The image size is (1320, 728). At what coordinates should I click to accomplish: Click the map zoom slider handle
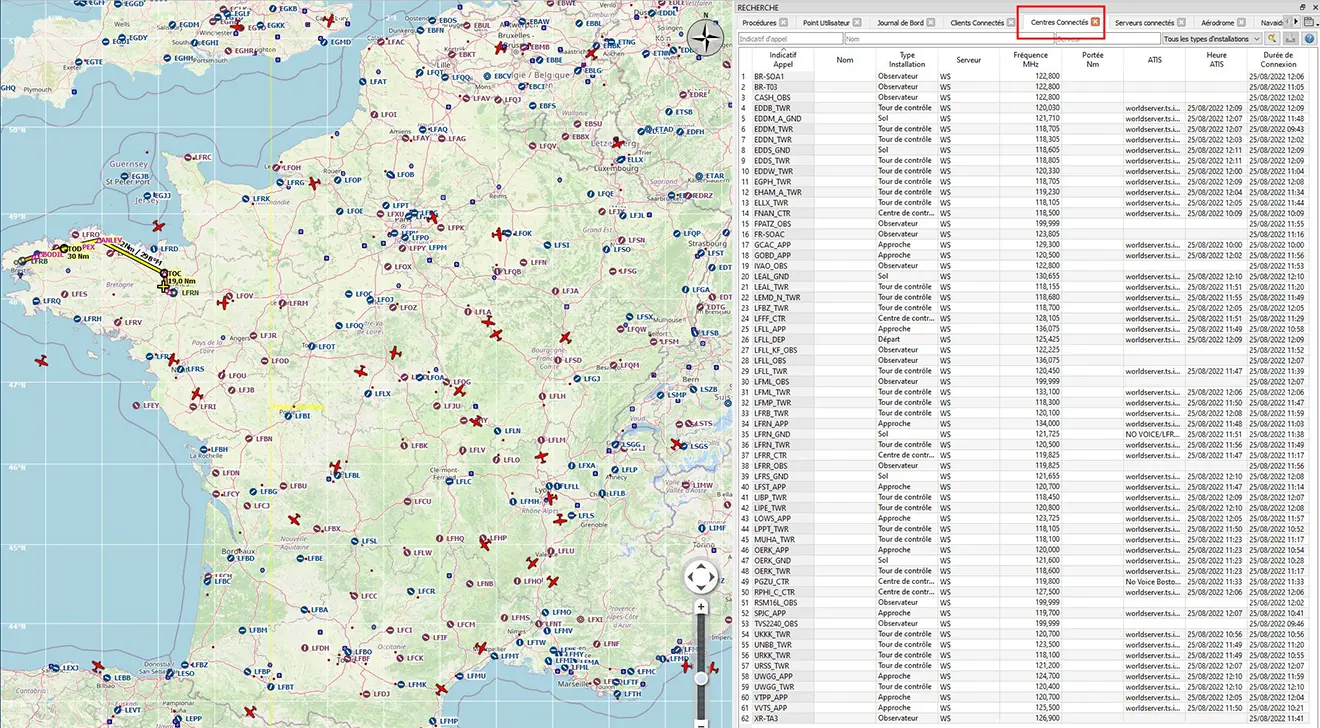pos(701,679)
